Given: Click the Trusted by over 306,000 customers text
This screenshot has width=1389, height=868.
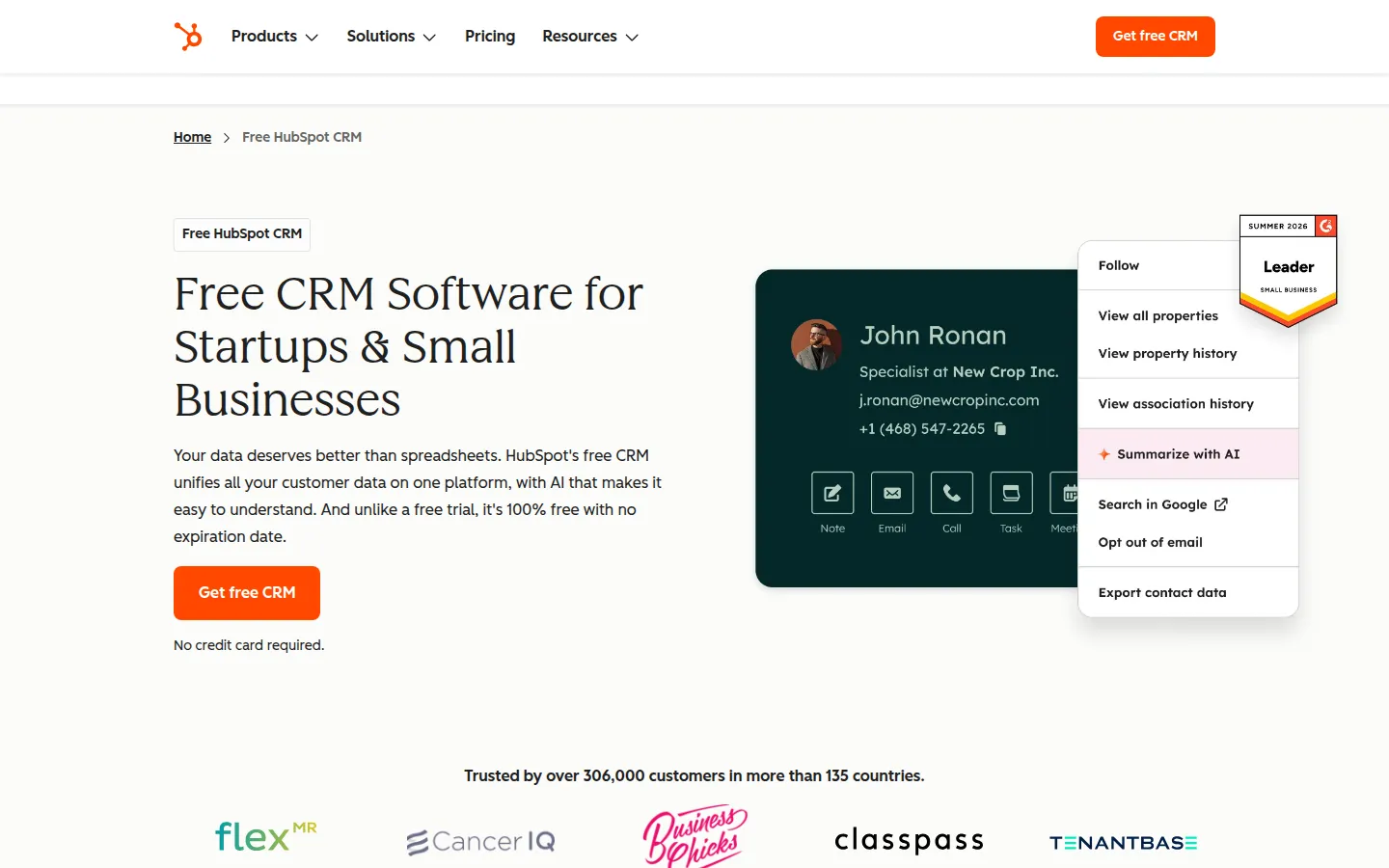Looking at the screenshot, I should tap(694, 775).
